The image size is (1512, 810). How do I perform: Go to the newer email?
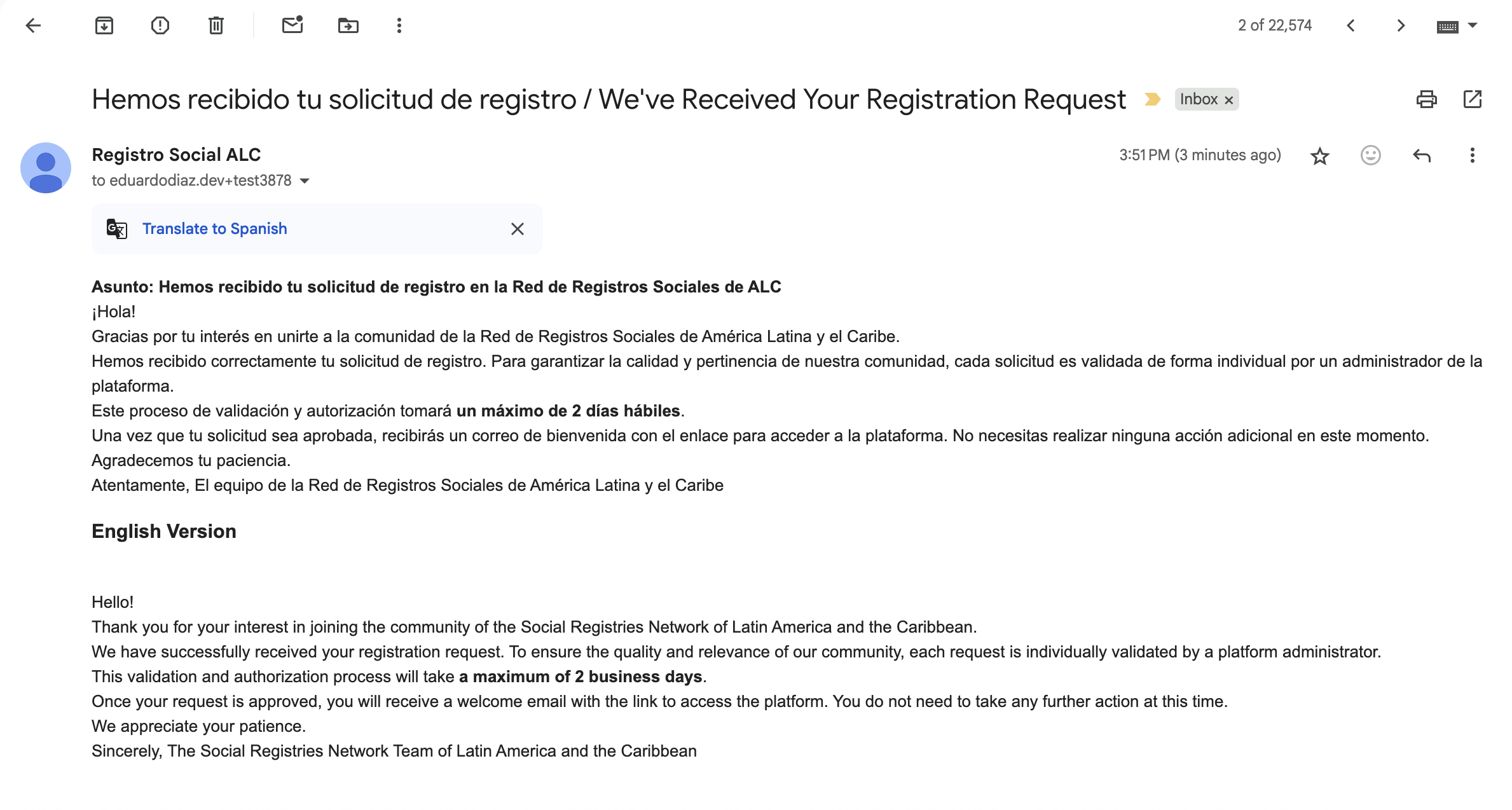(x=1351, y=25)
